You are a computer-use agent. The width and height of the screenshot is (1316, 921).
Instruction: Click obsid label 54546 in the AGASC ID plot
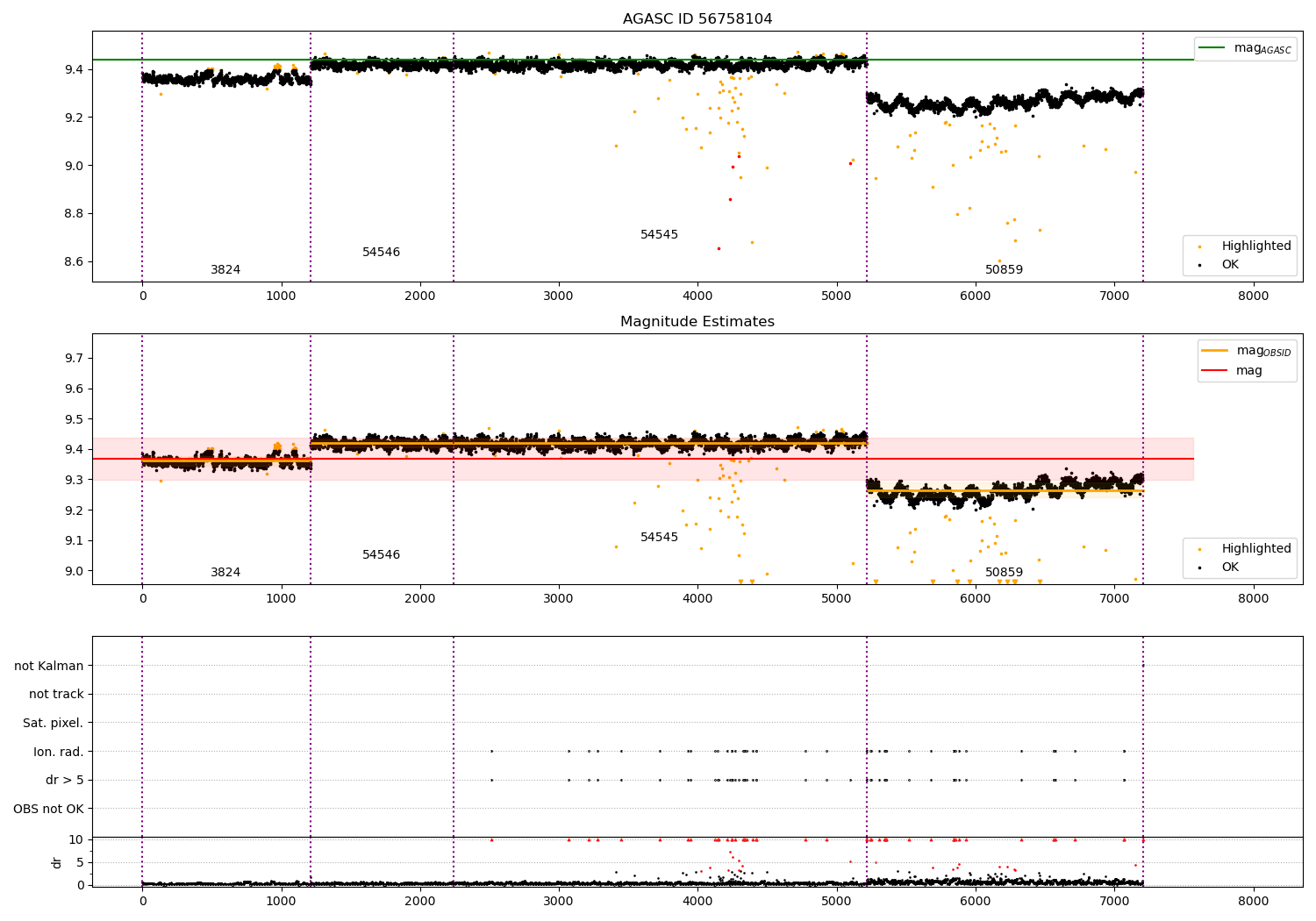click(x=382, y=253)
